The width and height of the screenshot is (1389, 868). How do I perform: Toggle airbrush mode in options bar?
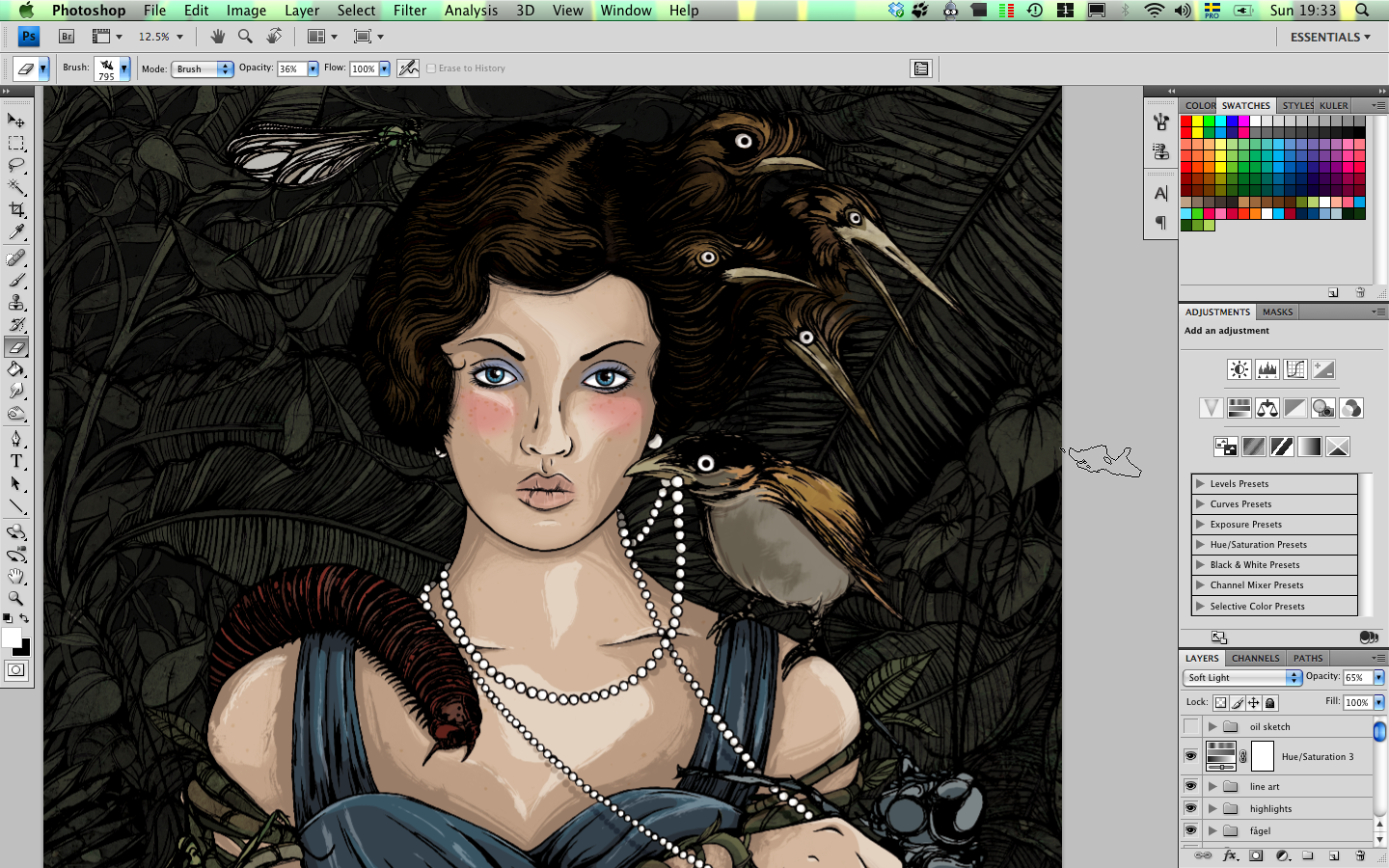pyautogui.click(x=408, y=68)
